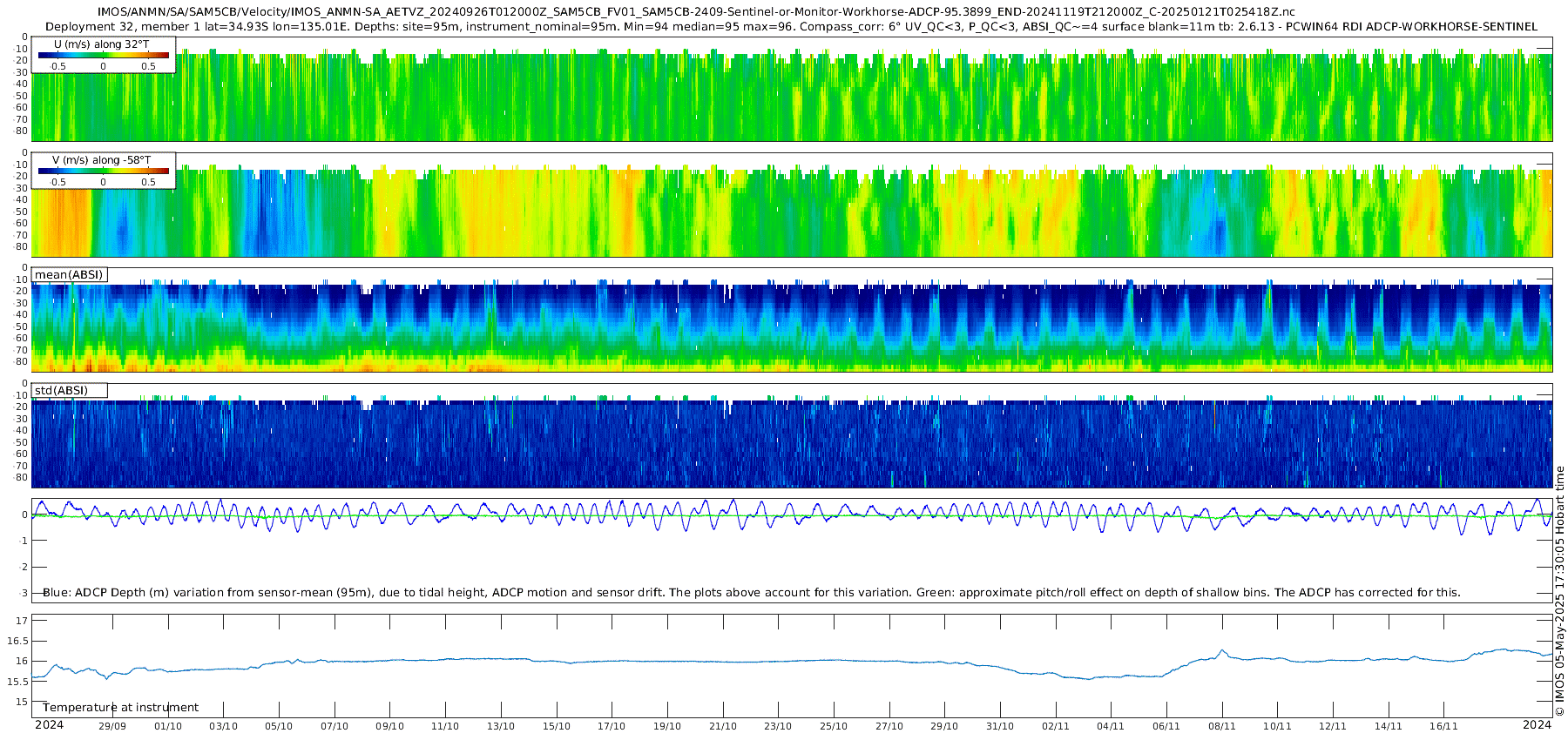Click the left 2024 year label

point(49,725)
